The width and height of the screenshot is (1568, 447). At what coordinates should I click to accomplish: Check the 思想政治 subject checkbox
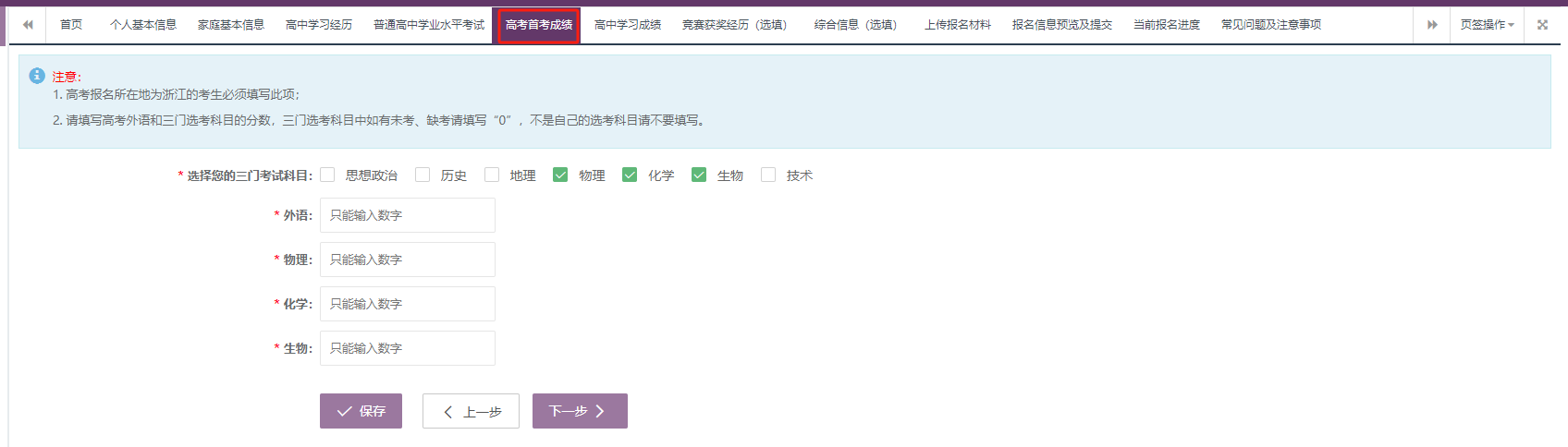(327, 175)
